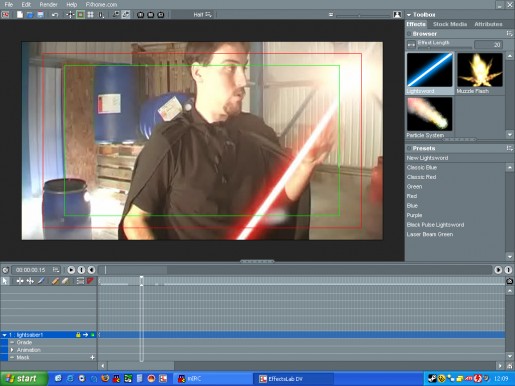Click the red application logo icon in toolbar
Image resolution: width=515 pixels, height=386 pixels.
pos(6,15)
